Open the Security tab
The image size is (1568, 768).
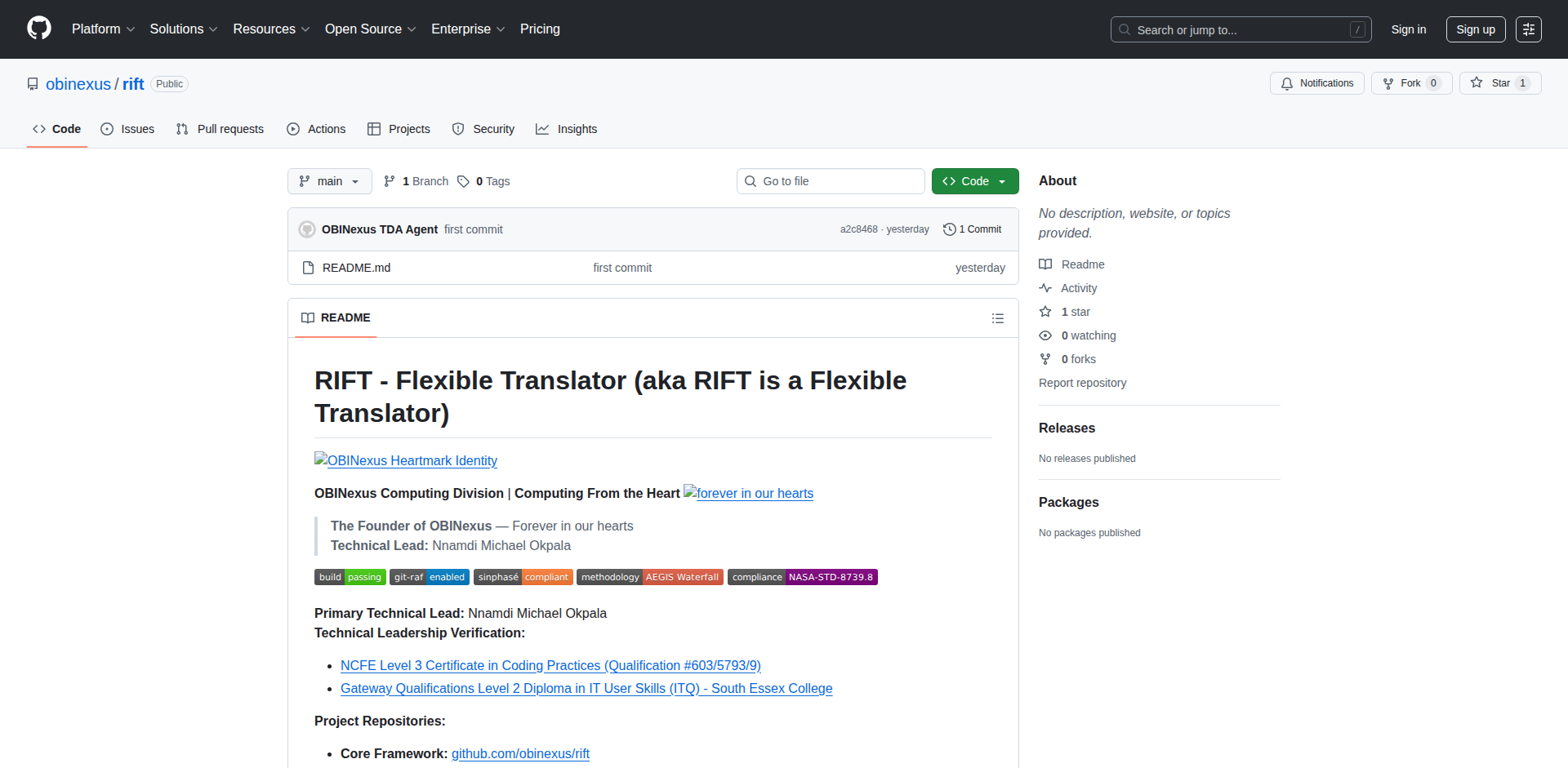click(x=483, y=129)
